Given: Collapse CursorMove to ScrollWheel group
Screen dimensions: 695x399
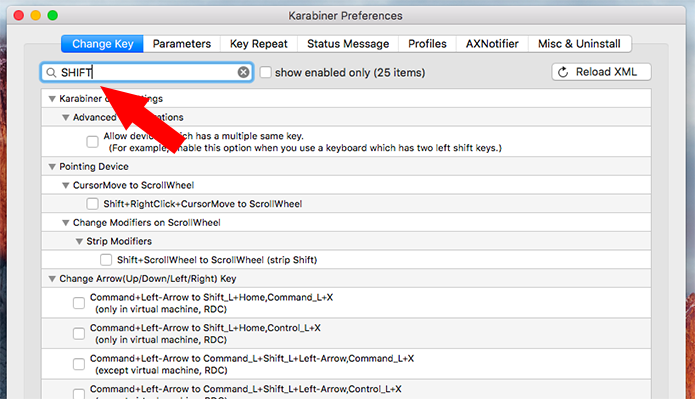Looking at the screenshot, I should pyautogui.click(x=66, y=185).
